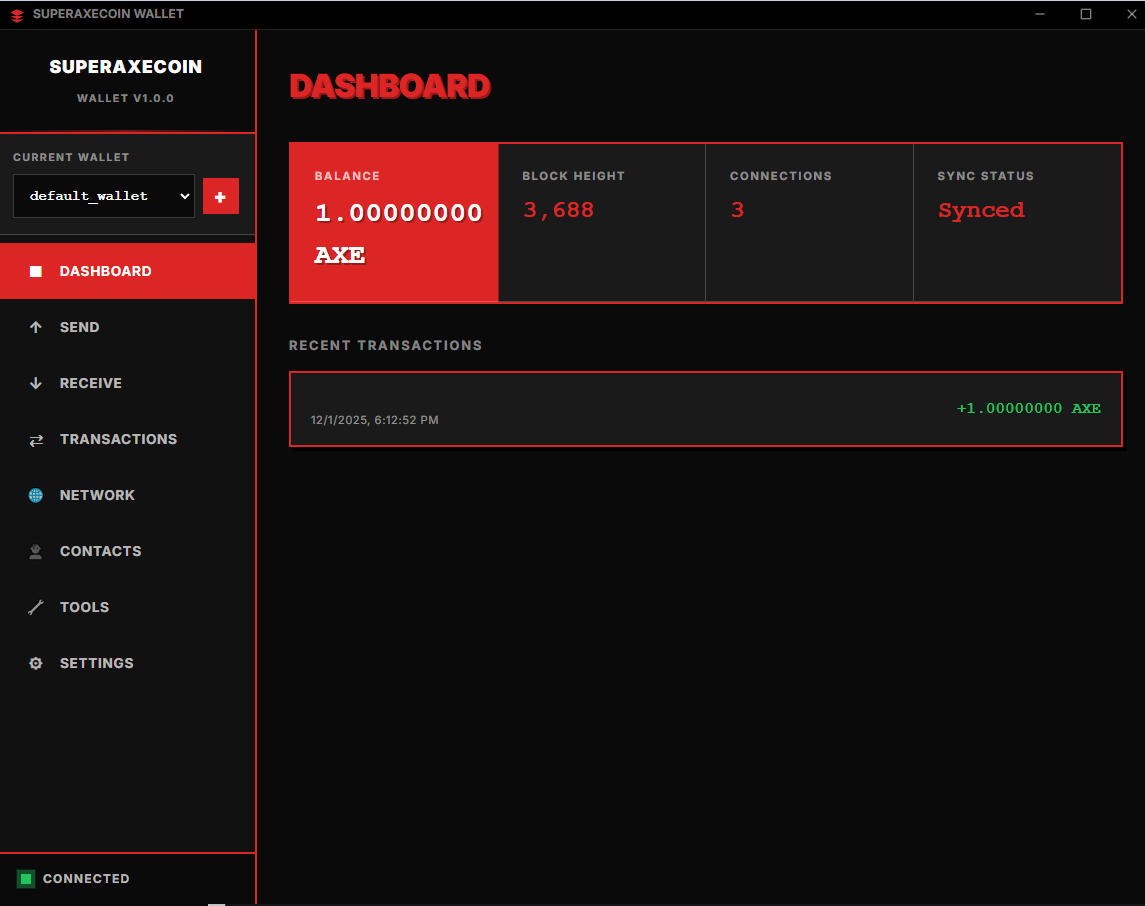Screen dimensions: 1145x906
Task: Click the Block Height card
Action: tap(602, 222)
